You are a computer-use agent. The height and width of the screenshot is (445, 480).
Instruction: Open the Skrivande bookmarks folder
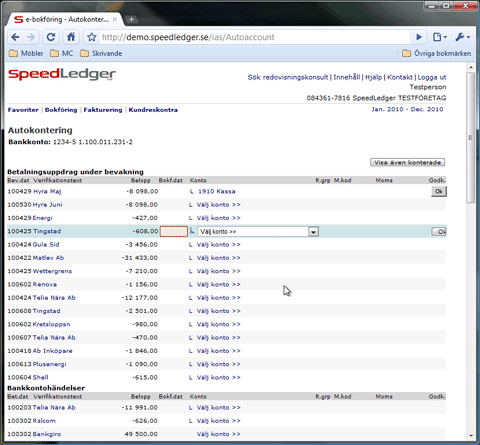[101, 53]
